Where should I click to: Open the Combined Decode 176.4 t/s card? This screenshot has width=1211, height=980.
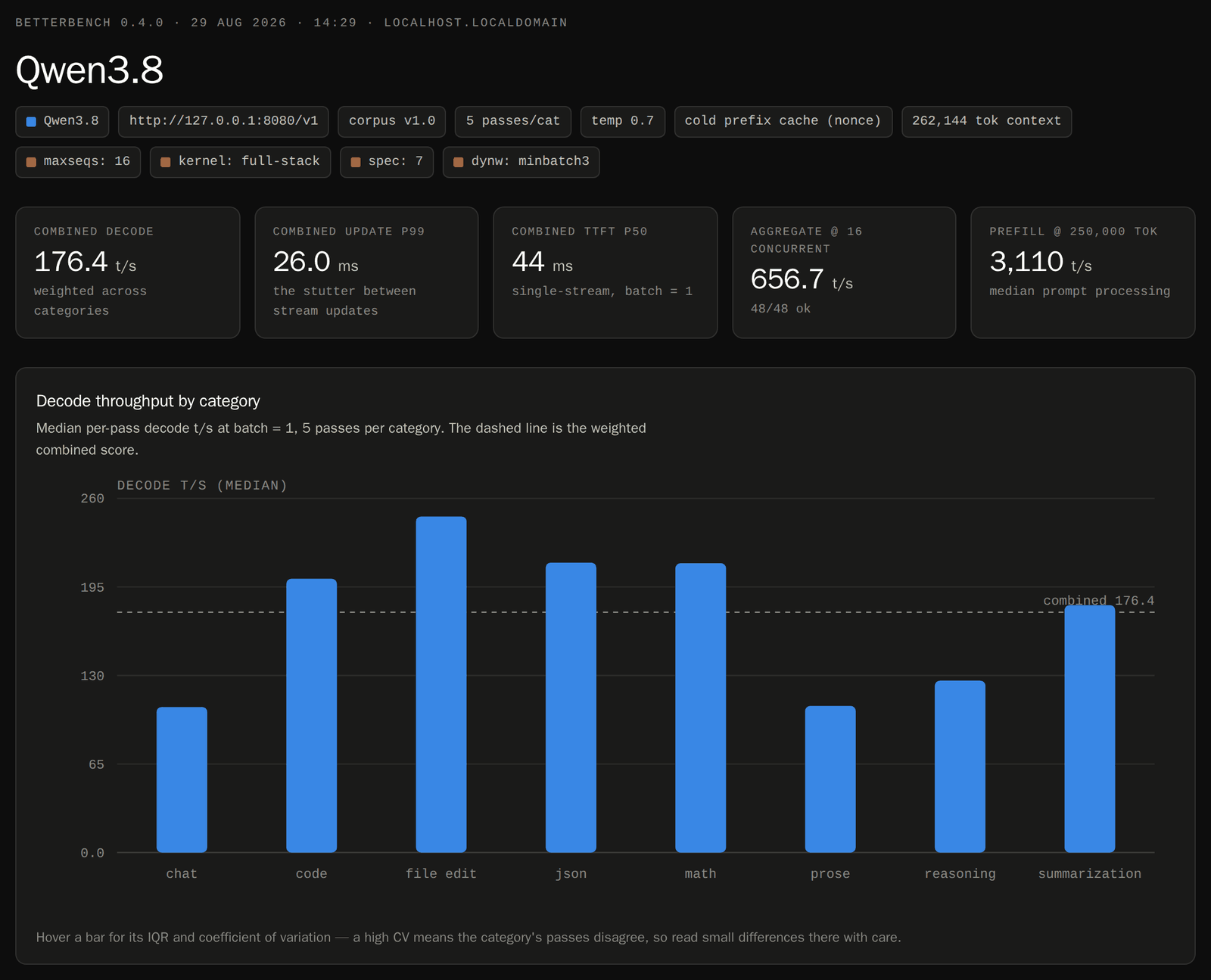[x=128, y=272]
